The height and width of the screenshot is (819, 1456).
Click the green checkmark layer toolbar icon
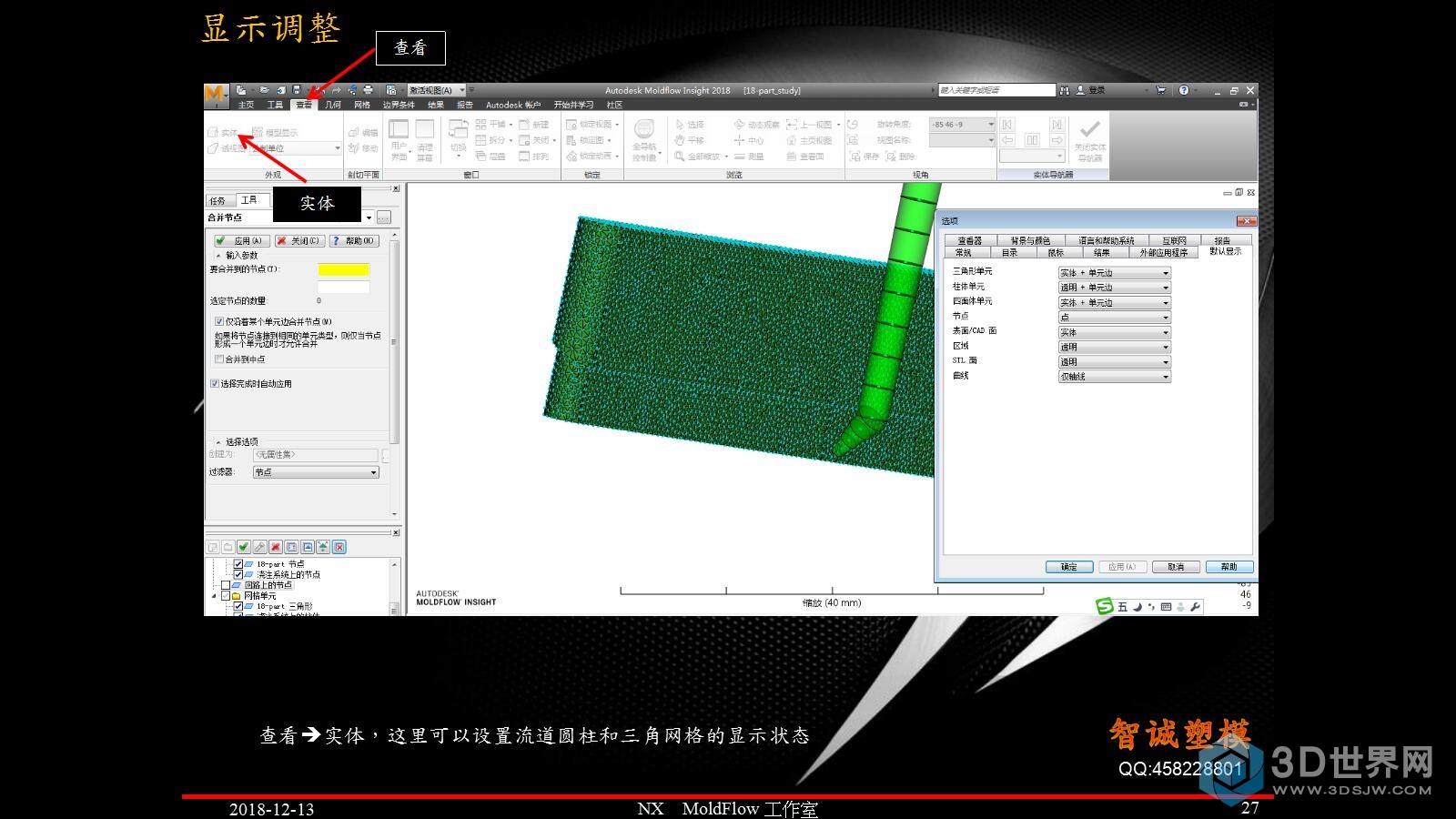[x=243, y=547]
